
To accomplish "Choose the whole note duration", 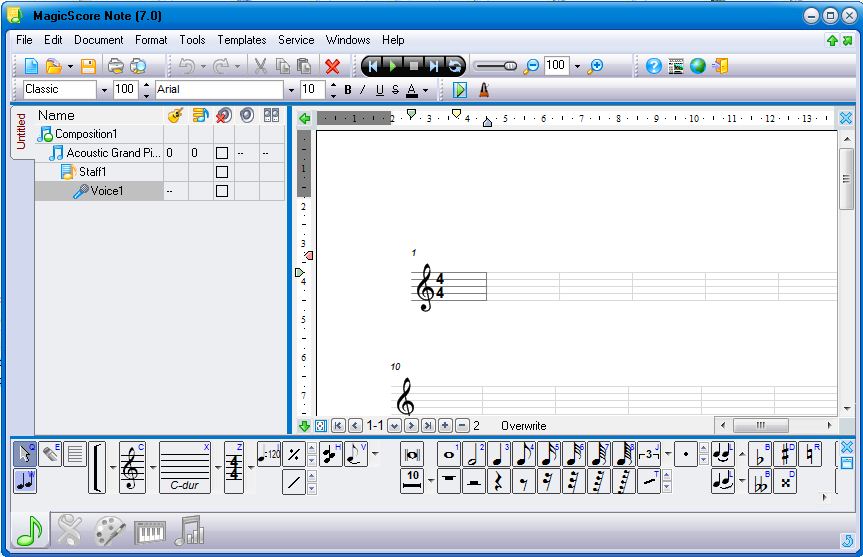I will pyautogui.click(x=449, y=455).
